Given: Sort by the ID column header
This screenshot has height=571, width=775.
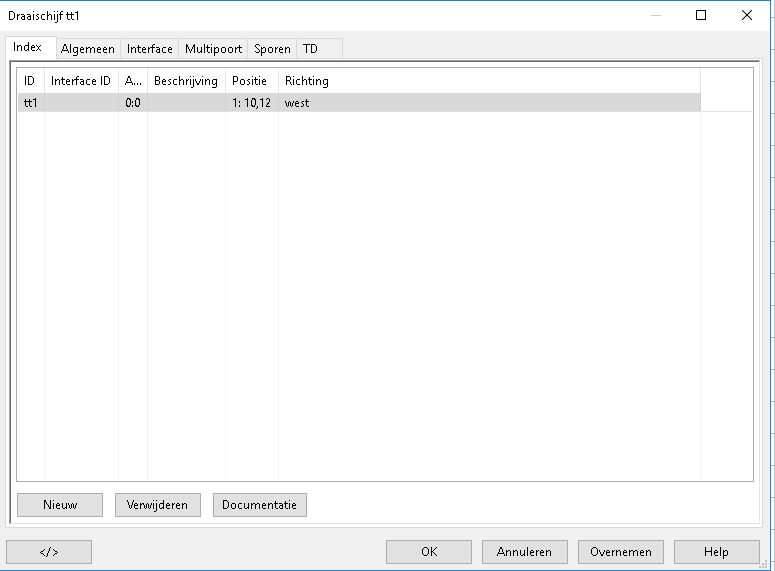Looking at the screenshot, I should click(30, 81).
